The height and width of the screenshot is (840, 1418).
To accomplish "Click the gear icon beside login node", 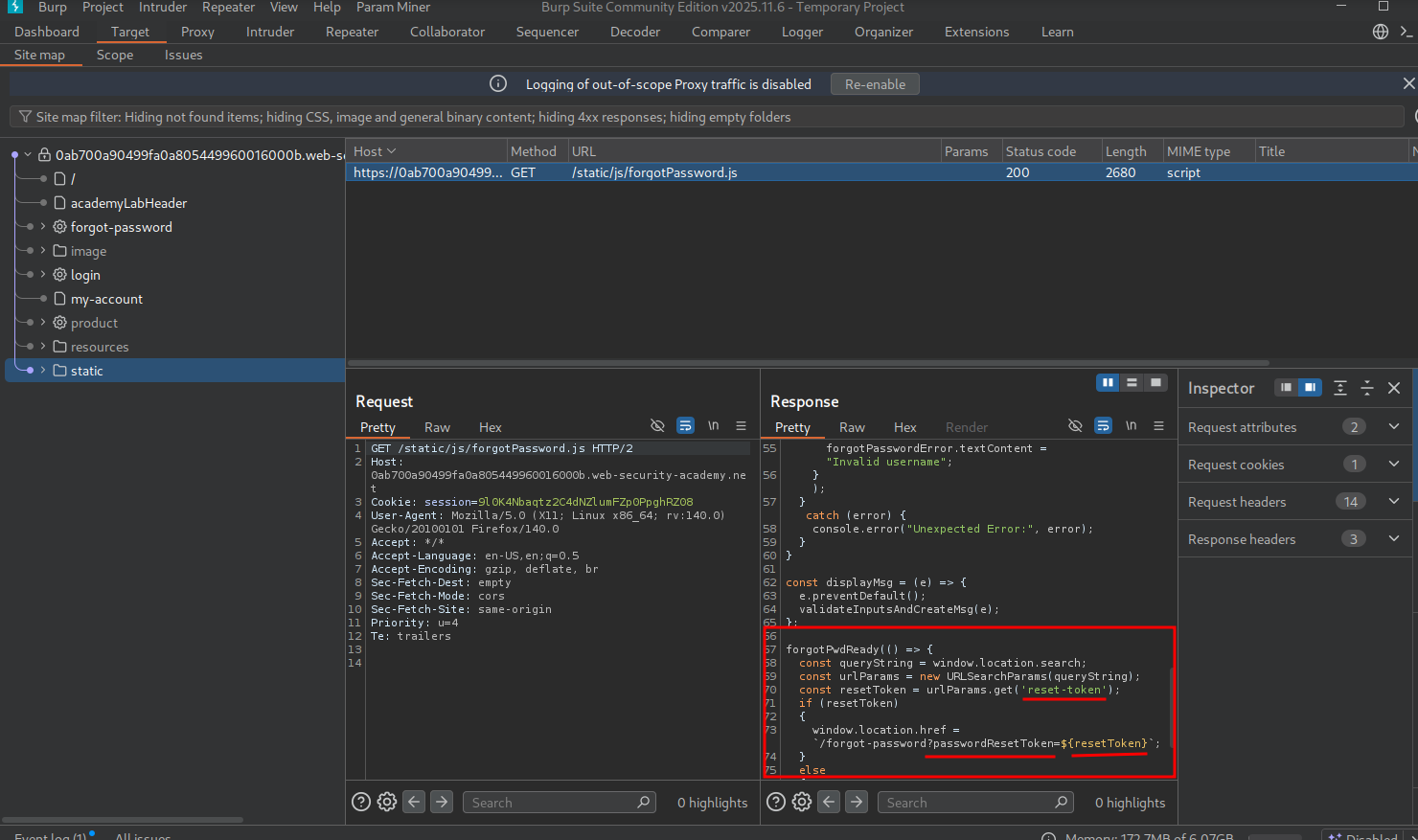I will point(59,275).
